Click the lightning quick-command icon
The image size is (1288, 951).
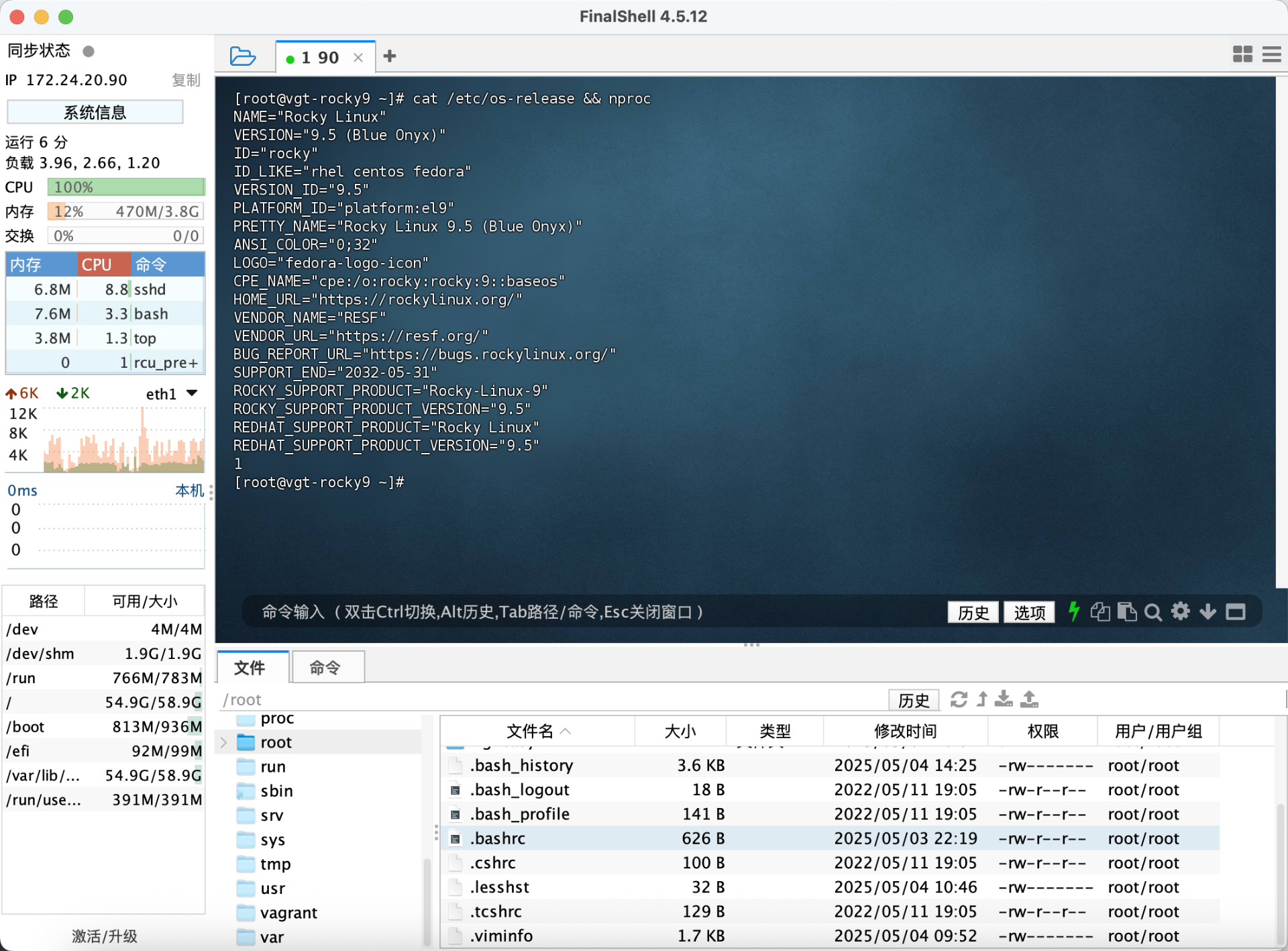[1074, 611]
